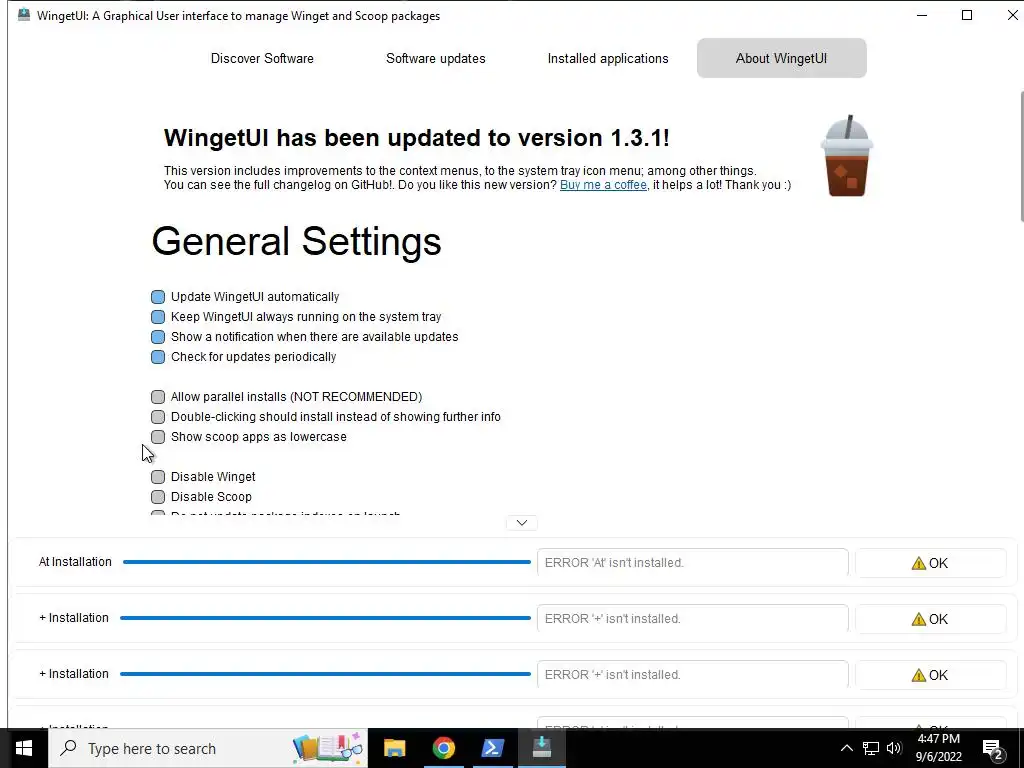Click the search highlights books illustration
1024x768 pixels.
[x=328, y=748]
